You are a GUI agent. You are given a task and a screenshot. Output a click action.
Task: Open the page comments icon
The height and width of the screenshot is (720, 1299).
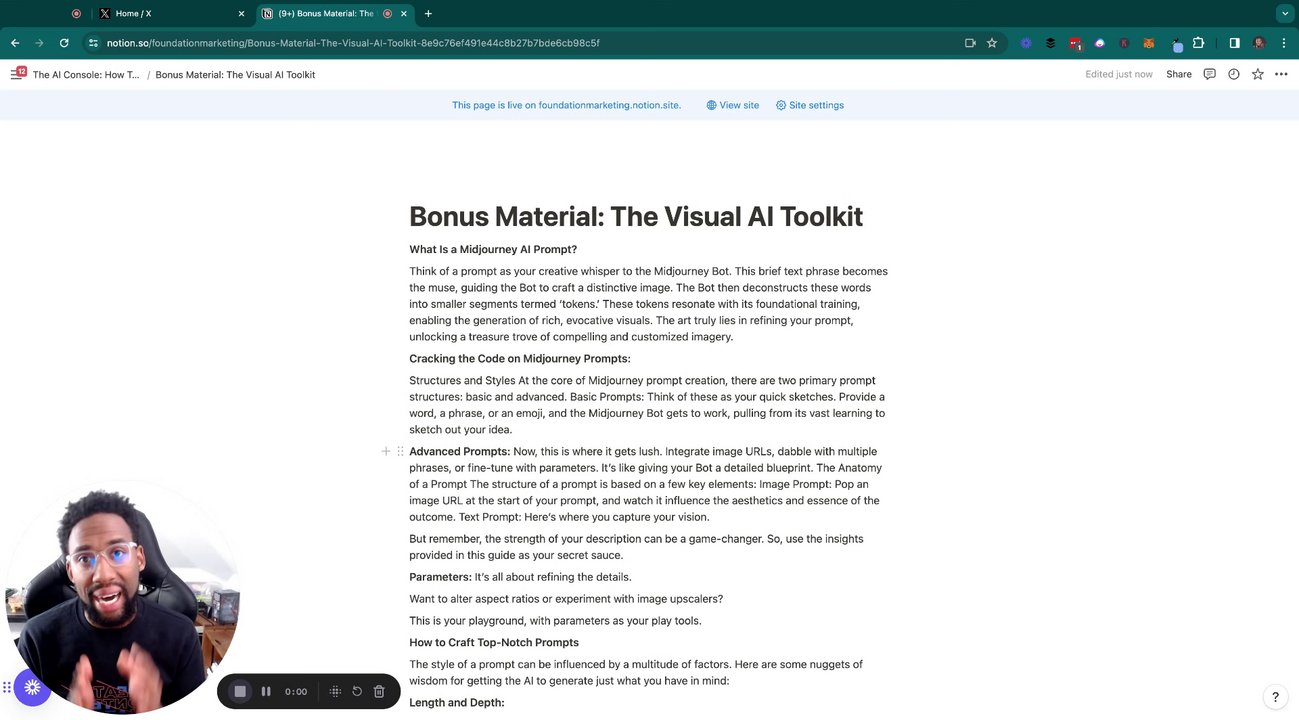pos(1209,74)
